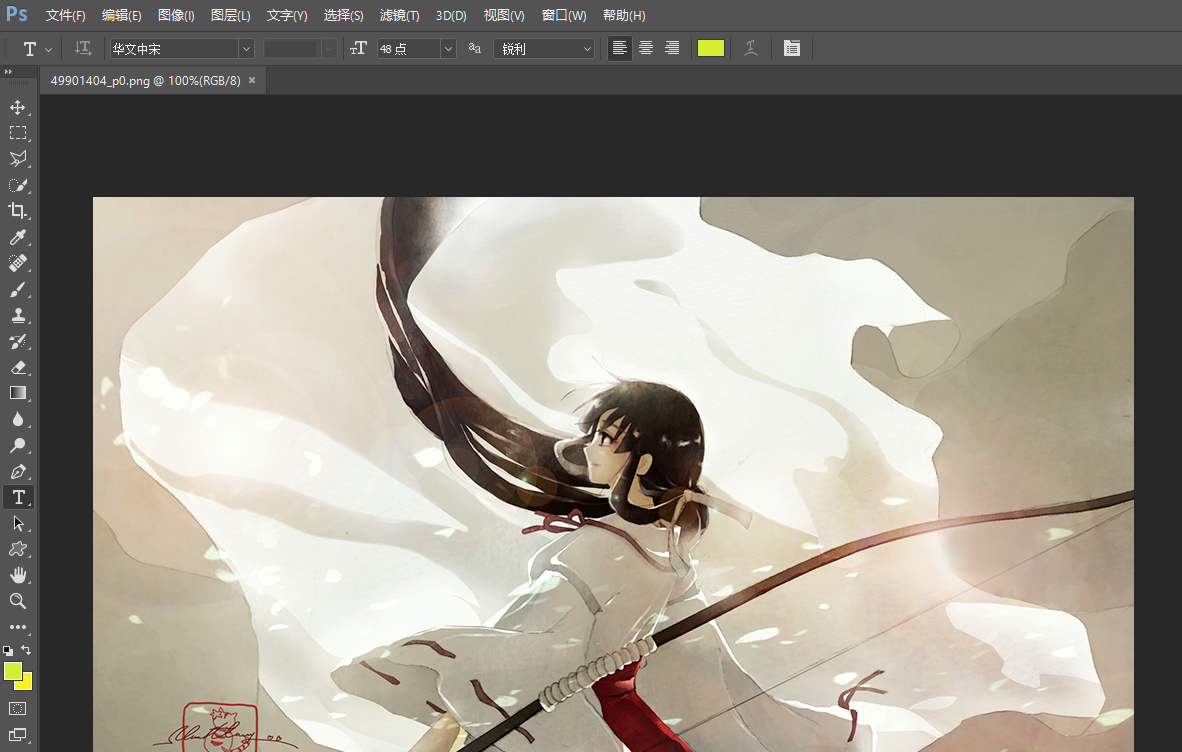Screen dimensions: 1182x752
Task: Select the Gradient tool
Action: 17,393
